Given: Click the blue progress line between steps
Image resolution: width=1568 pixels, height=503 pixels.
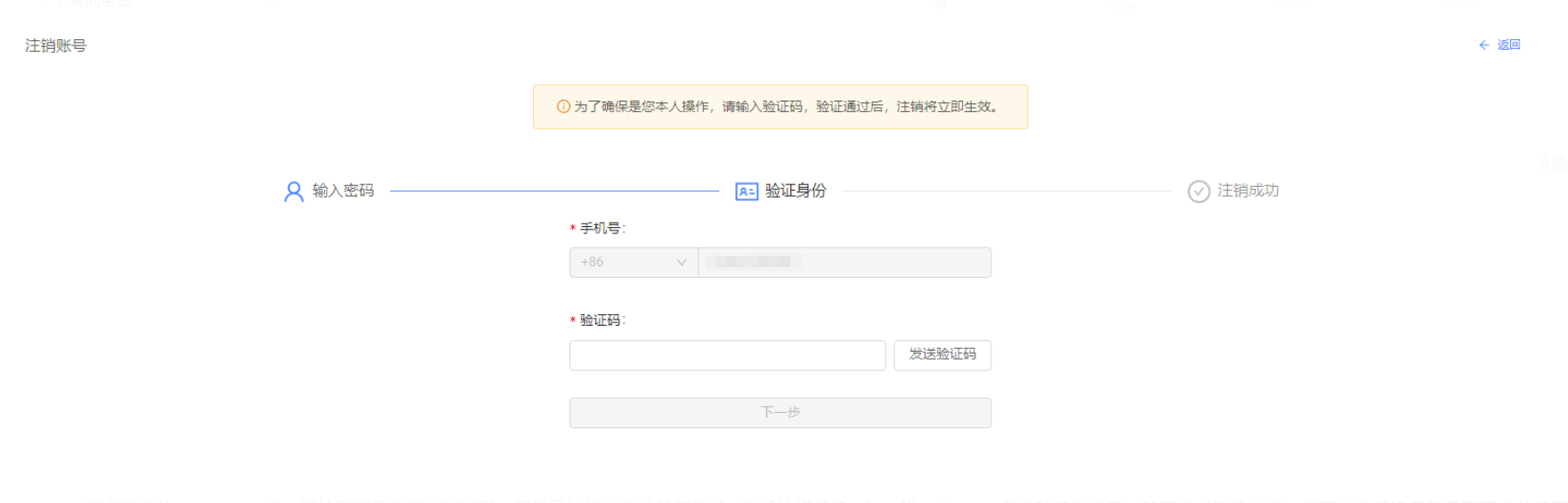Looking at the screenshot, I should 554,191.
